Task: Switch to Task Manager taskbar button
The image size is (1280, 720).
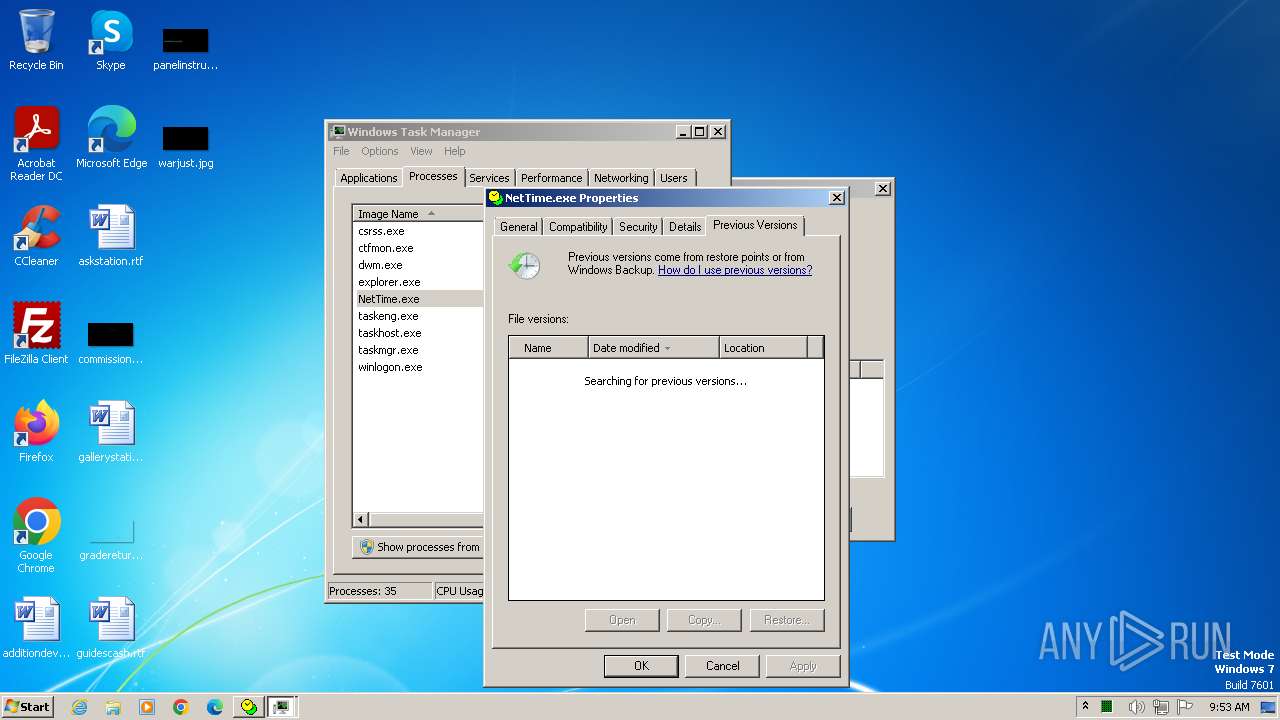Action: point(282,707)
